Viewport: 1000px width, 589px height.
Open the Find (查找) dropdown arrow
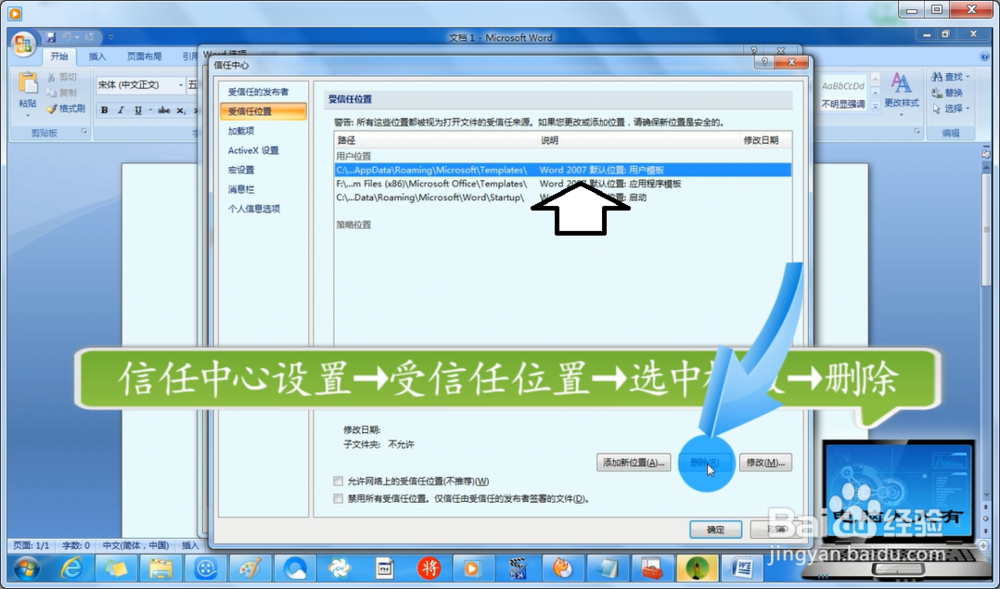[x=967, y=77]
